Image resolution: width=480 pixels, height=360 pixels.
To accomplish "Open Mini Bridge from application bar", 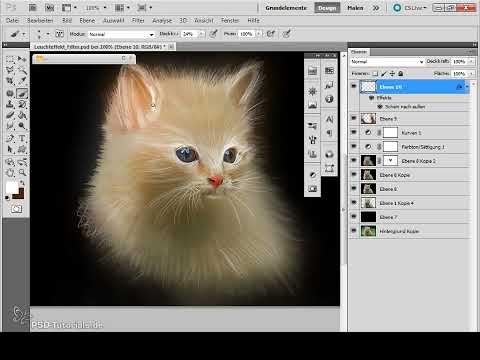I will pyautogui.click(x=49, y=7).
